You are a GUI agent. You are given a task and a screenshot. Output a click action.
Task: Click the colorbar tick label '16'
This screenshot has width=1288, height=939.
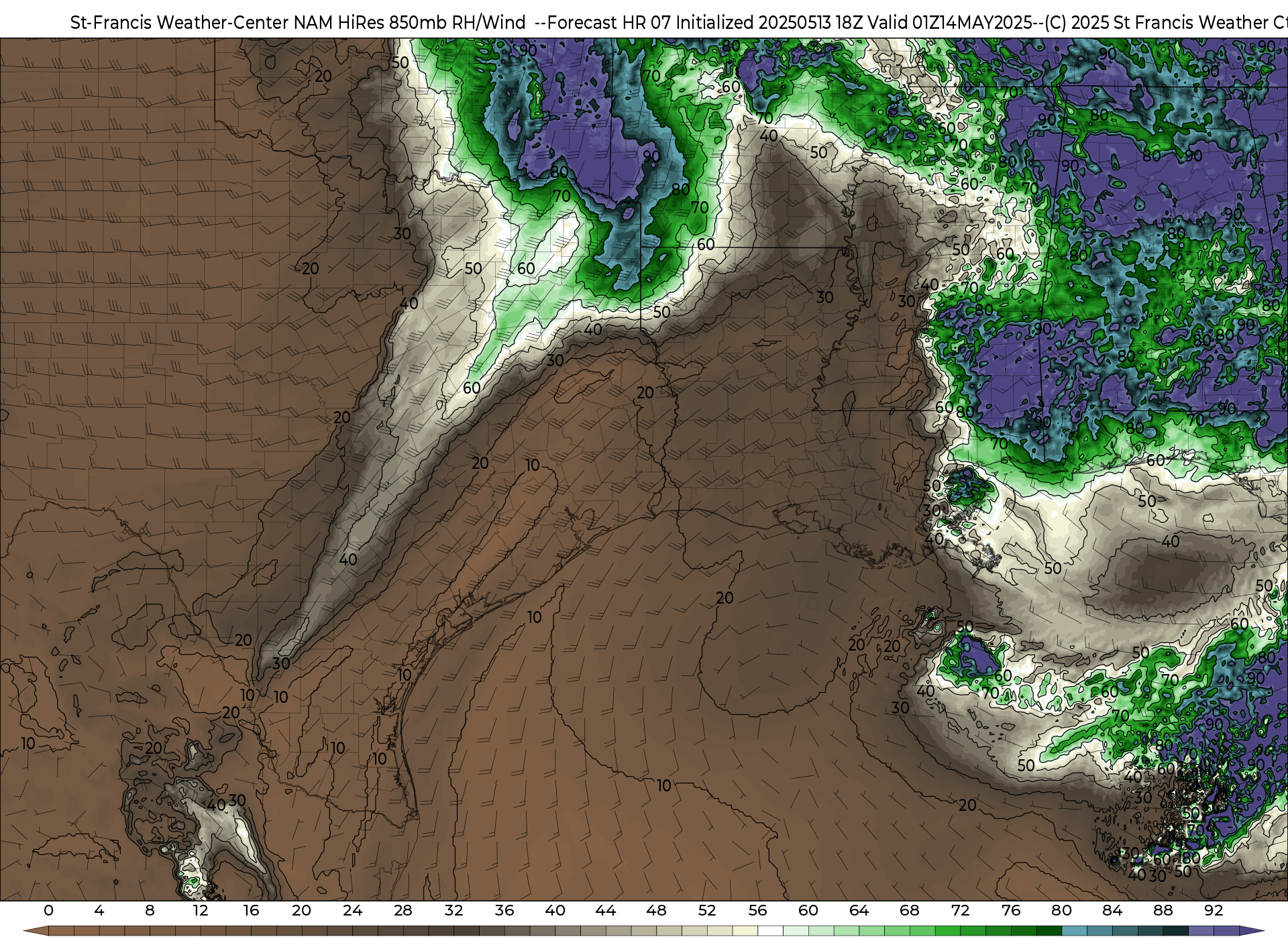(251, 910)
